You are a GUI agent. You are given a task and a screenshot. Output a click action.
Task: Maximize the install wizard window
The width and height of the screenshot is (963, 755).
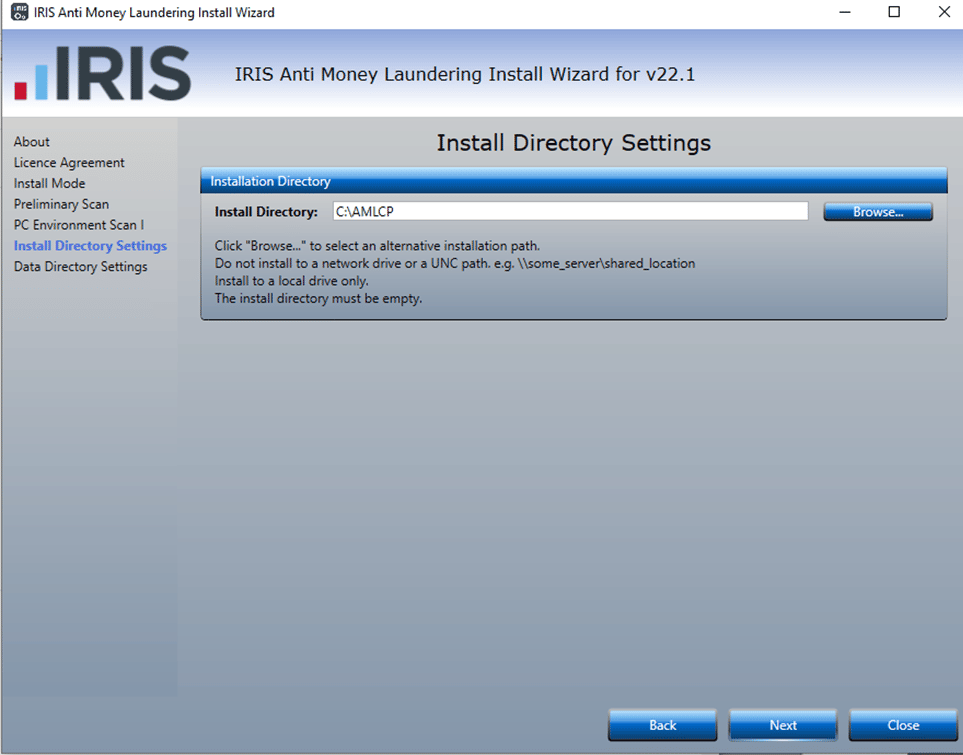[894, 12]
